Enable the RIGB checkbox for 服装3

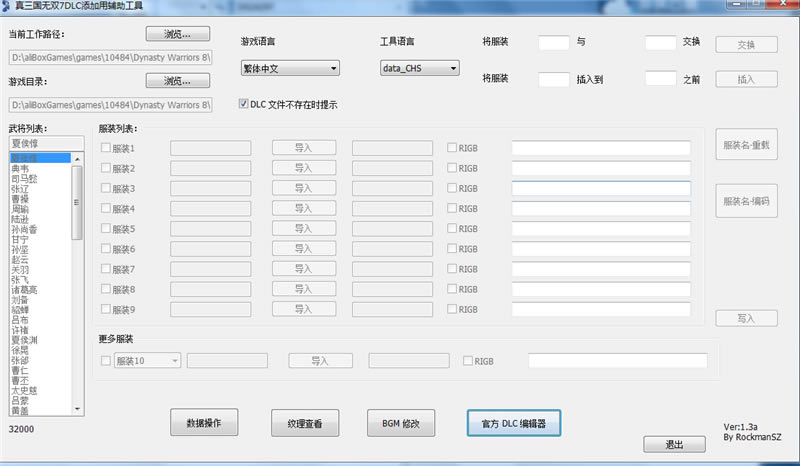tap(452, 188)
